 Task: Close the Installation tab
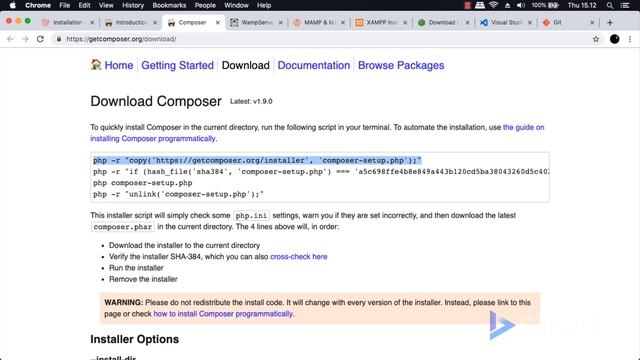[x=92, y=22]
